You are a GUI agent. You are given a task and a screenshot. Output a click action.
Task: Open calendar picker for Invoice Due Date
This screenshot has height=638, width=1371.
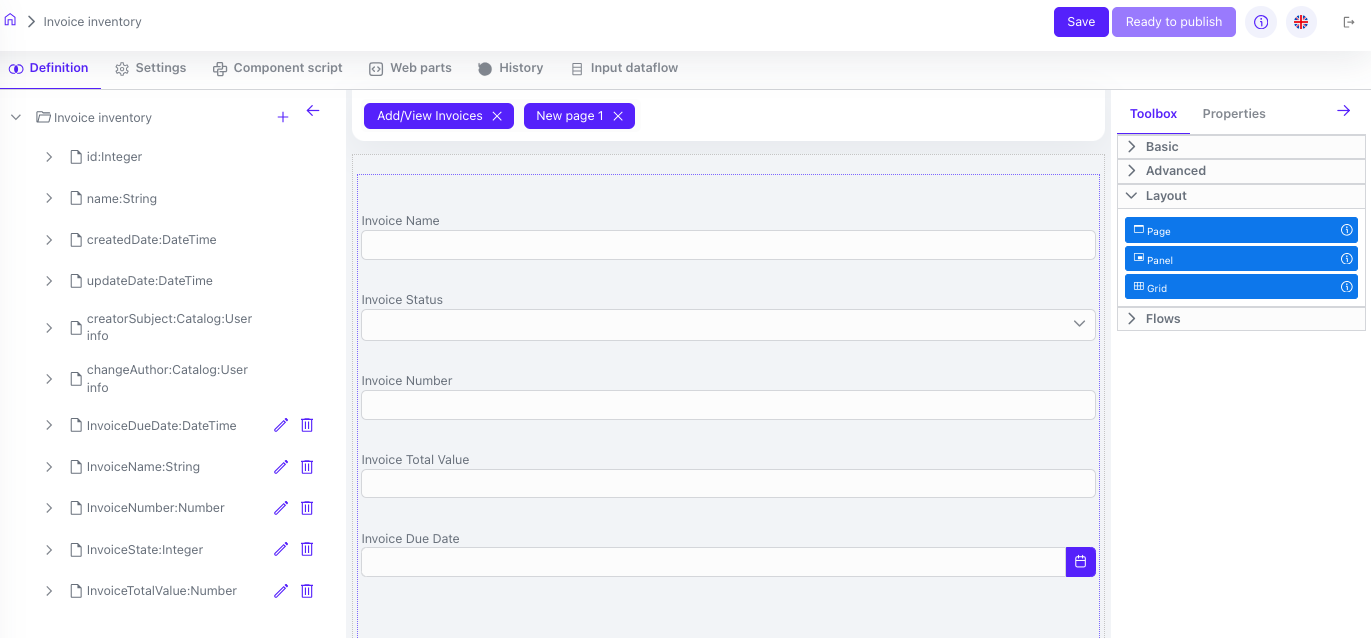point(1080,562)
